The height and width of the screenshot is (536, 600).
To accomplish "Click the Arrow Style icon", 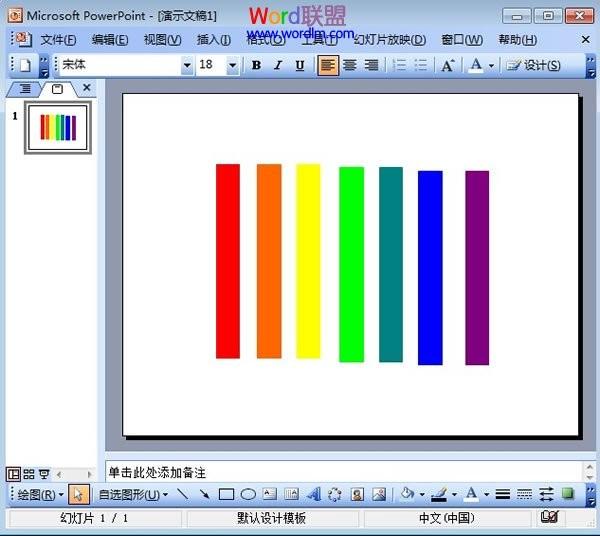I will click(x=546, y=494).
